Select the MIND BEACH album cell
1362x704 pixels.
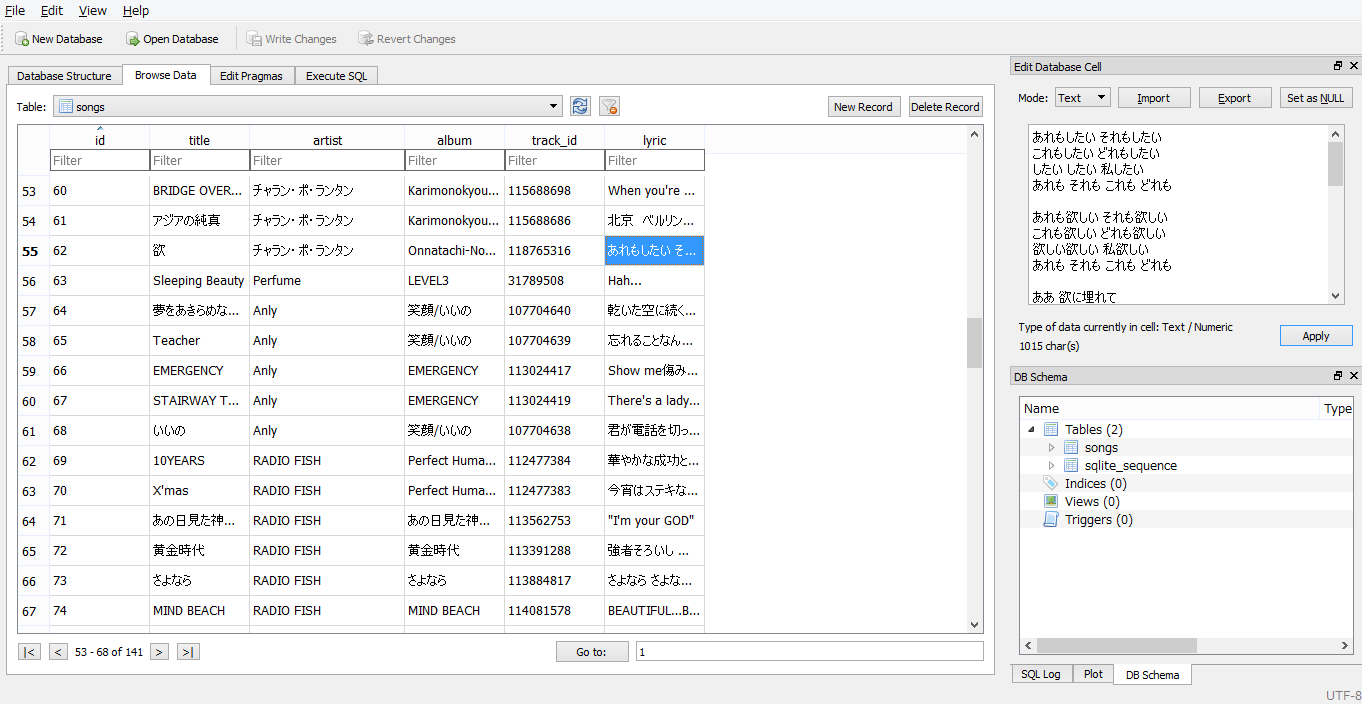click(455, 611)
